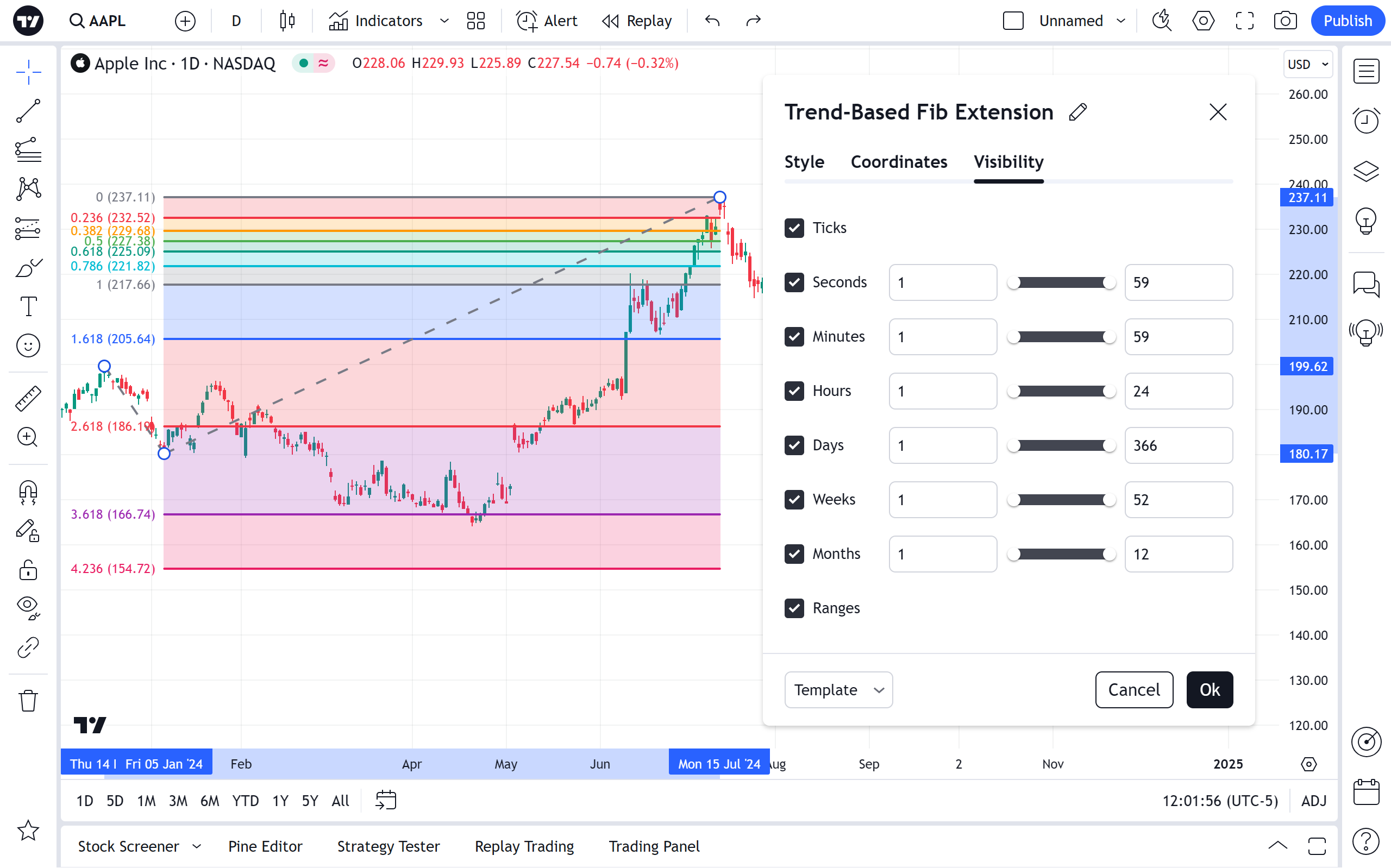Click the Cancel button

(1133, 689)
